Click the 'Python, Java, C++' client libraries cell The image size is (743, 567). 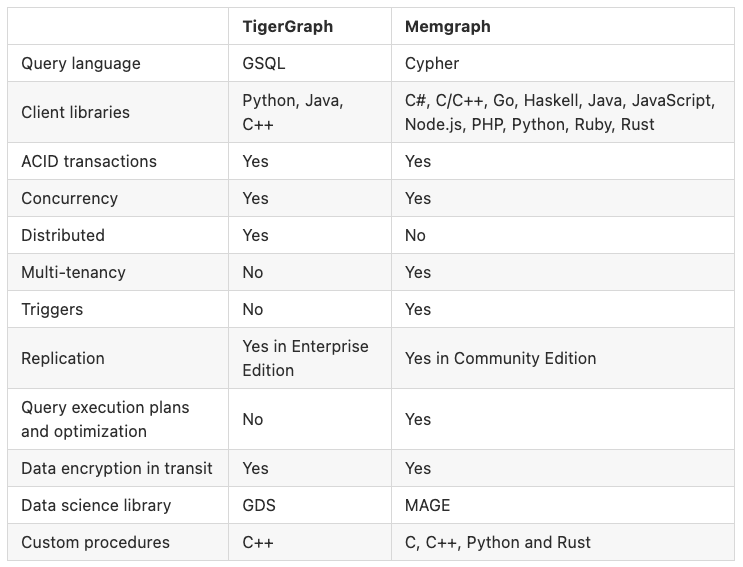pos(293,112)
